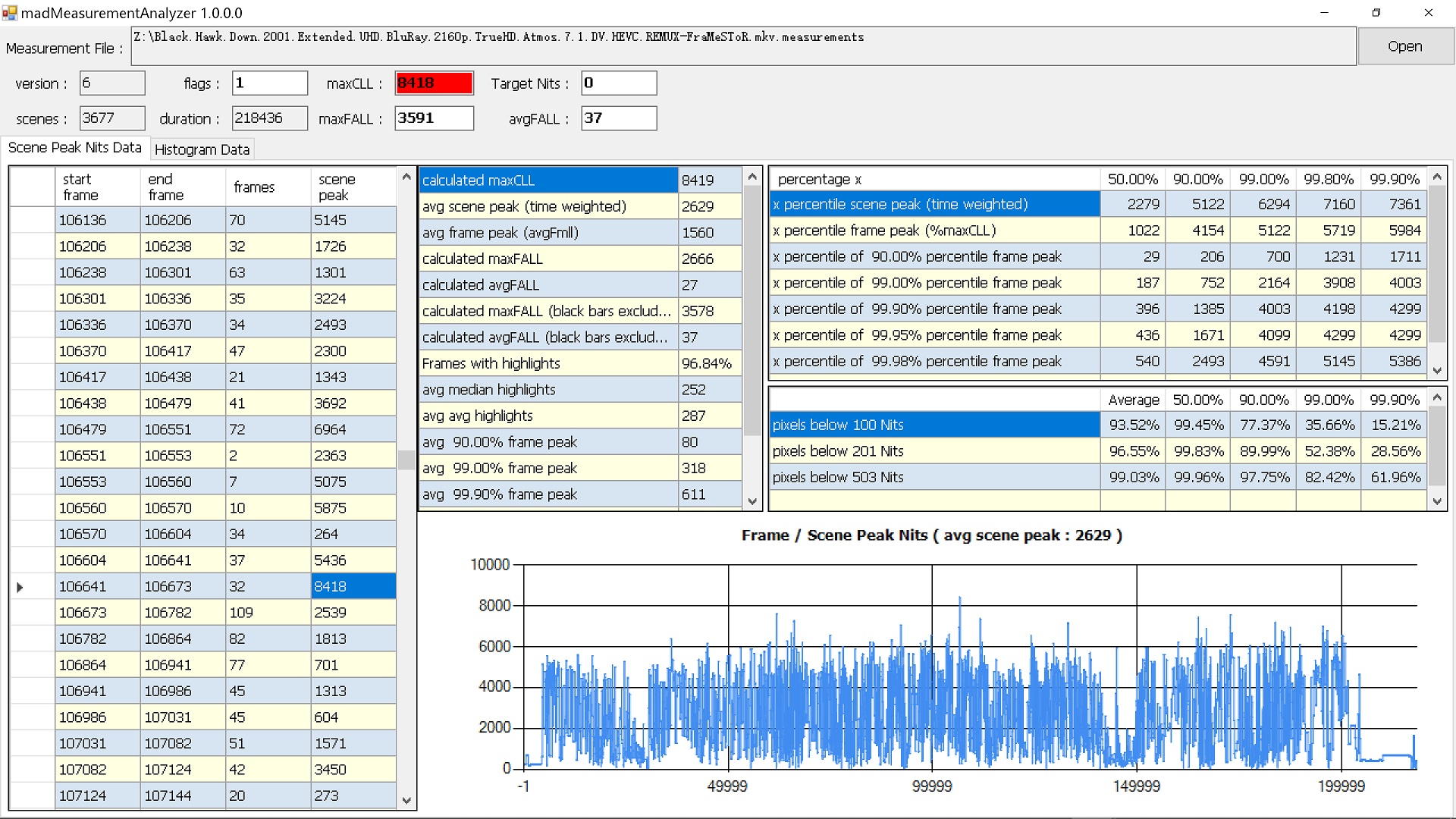Focus the flags input field
The width and height of the screenshot is (1456, 819).
pyautogui.click(x=270, y=83)
